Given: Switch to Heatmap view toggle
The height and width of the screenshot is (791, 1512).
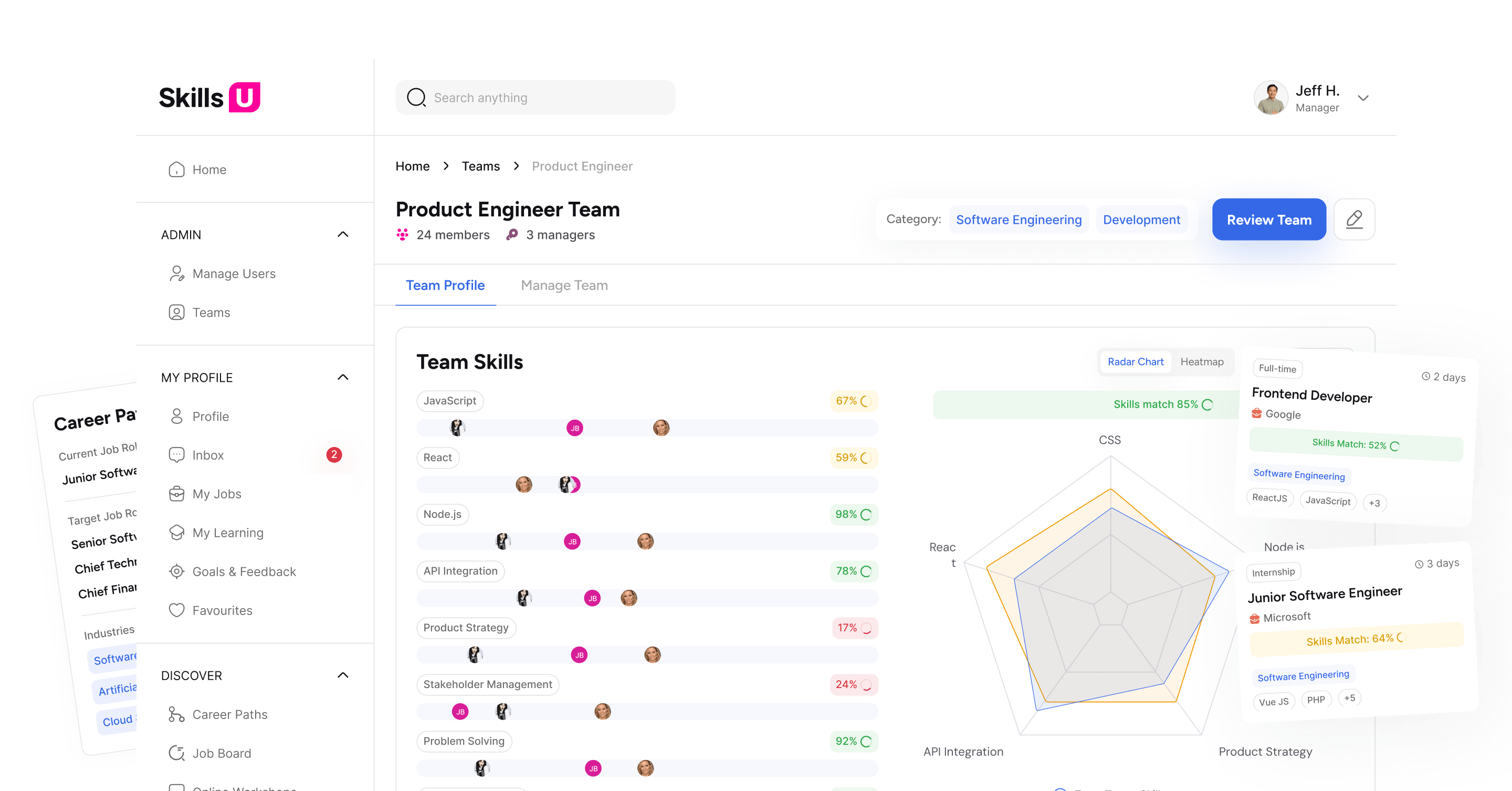Looking at the screenshot, I should [1202, 362].
